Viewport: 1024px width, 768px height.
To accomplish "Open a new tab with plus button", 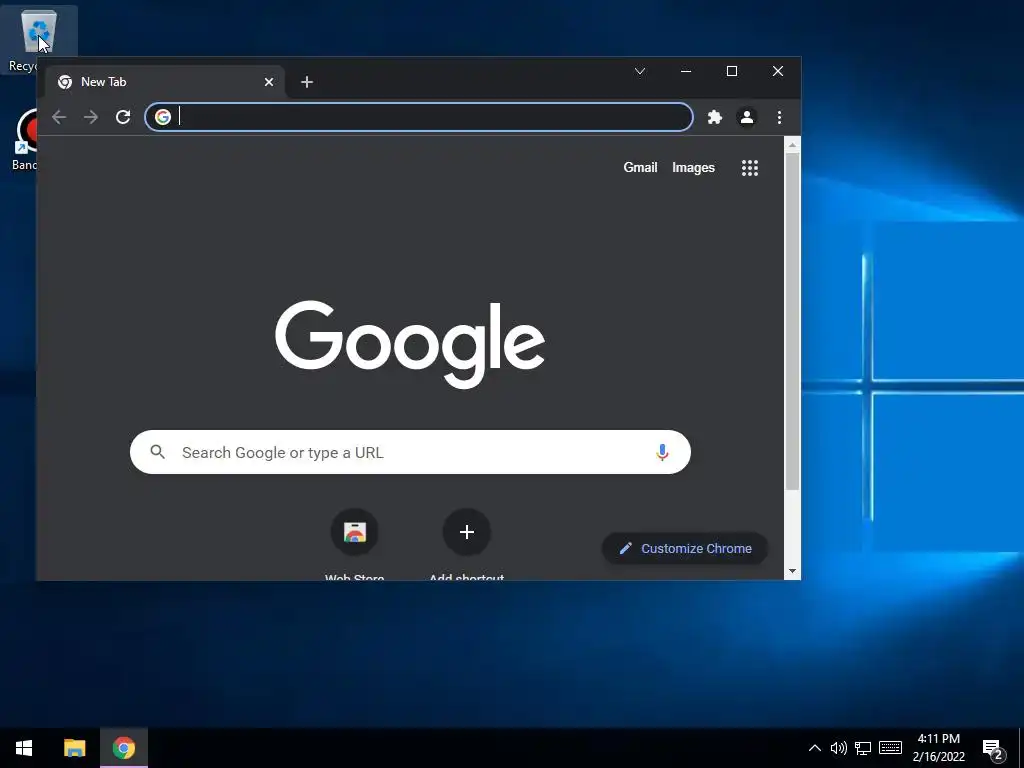I will 307,82.
